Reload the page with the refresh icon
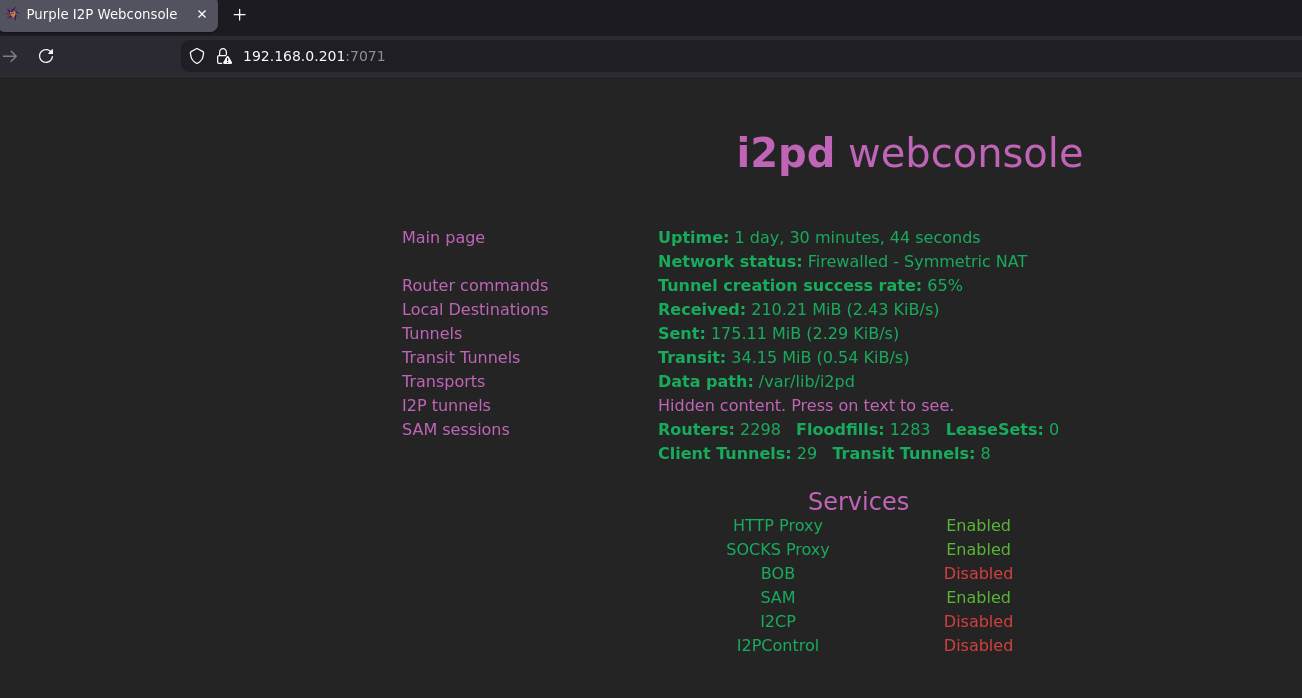Image resolution: width=1302 pixels, height=698 pixels. [x=46, y=56]
